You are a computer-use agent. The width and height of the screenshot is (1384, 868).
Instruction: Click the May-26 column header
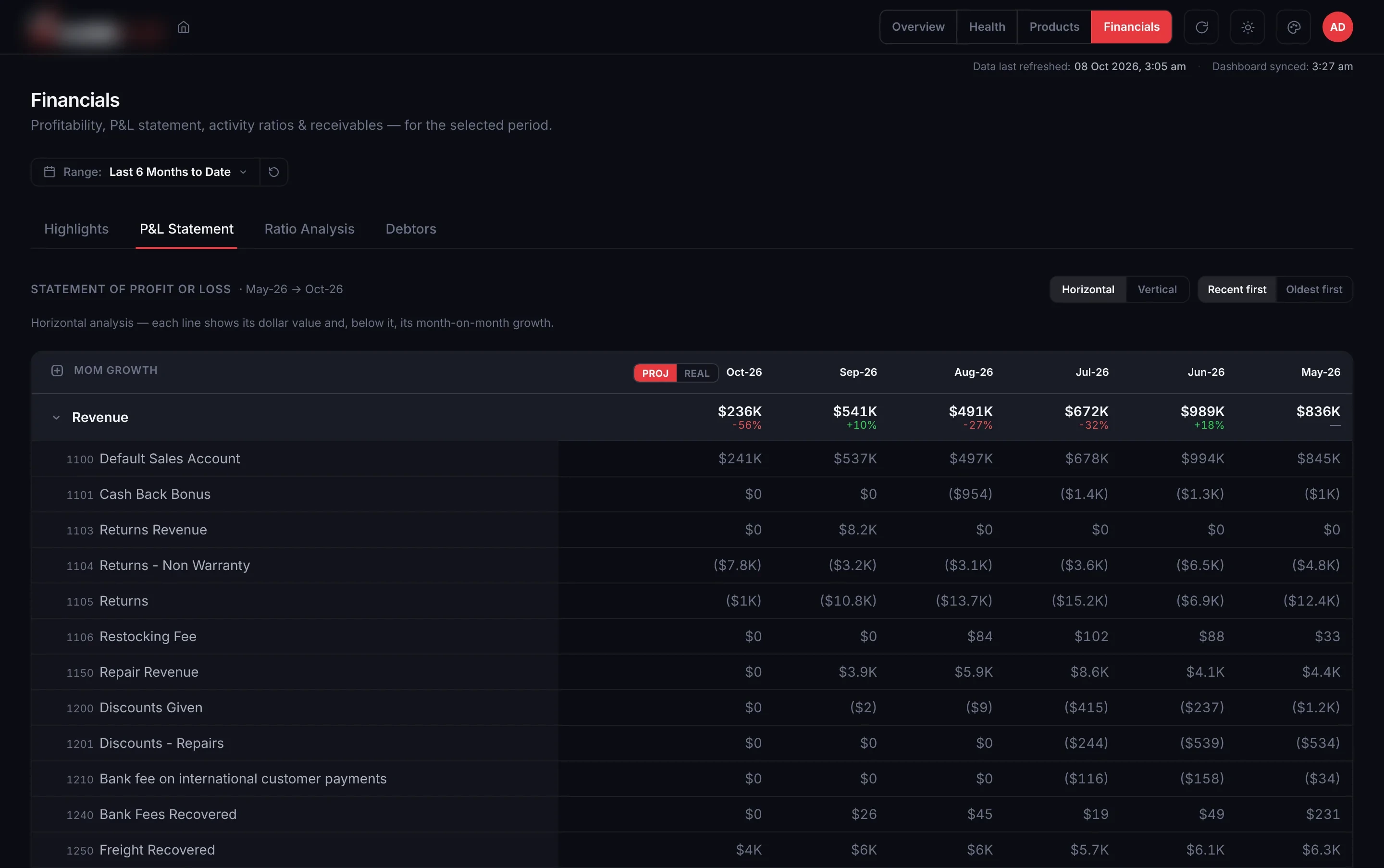coord(1321,372)
